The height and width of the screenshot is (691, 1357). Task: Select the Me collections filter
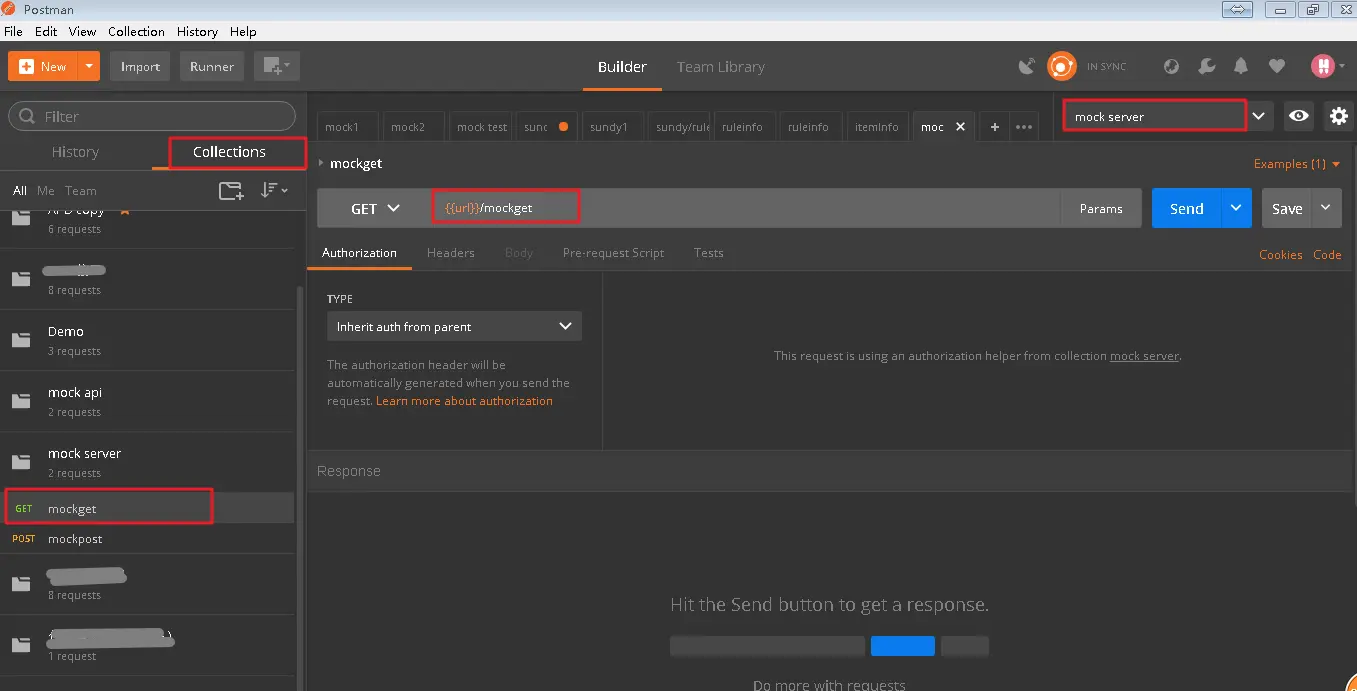[x=46, y=191]
